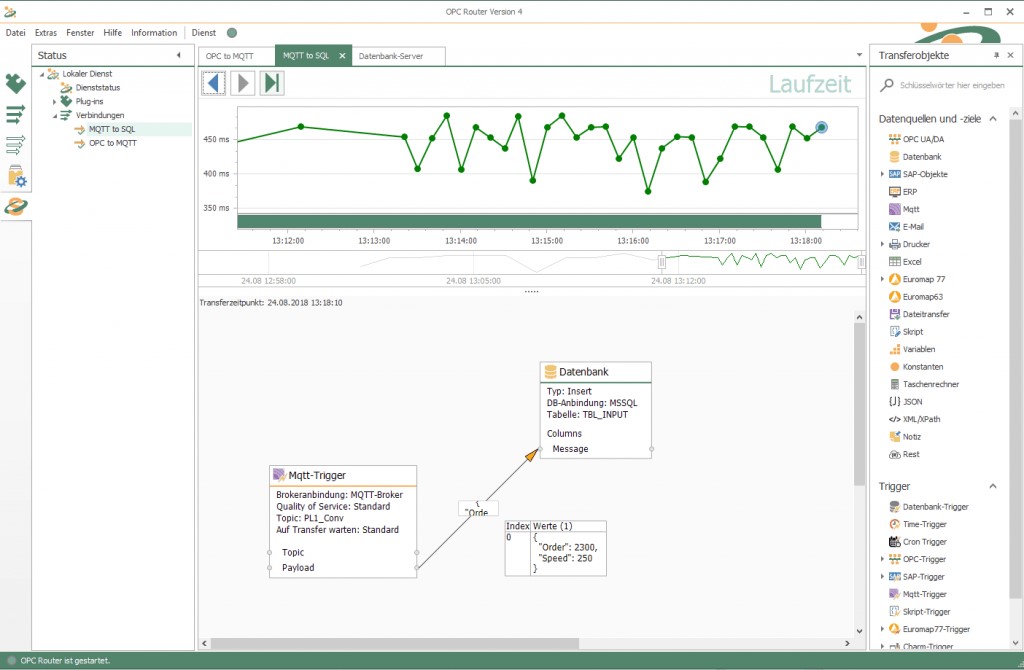Click the Taschenrechner calculator icon
This screenshot has width=1024, height=670.
coord(895,384)
